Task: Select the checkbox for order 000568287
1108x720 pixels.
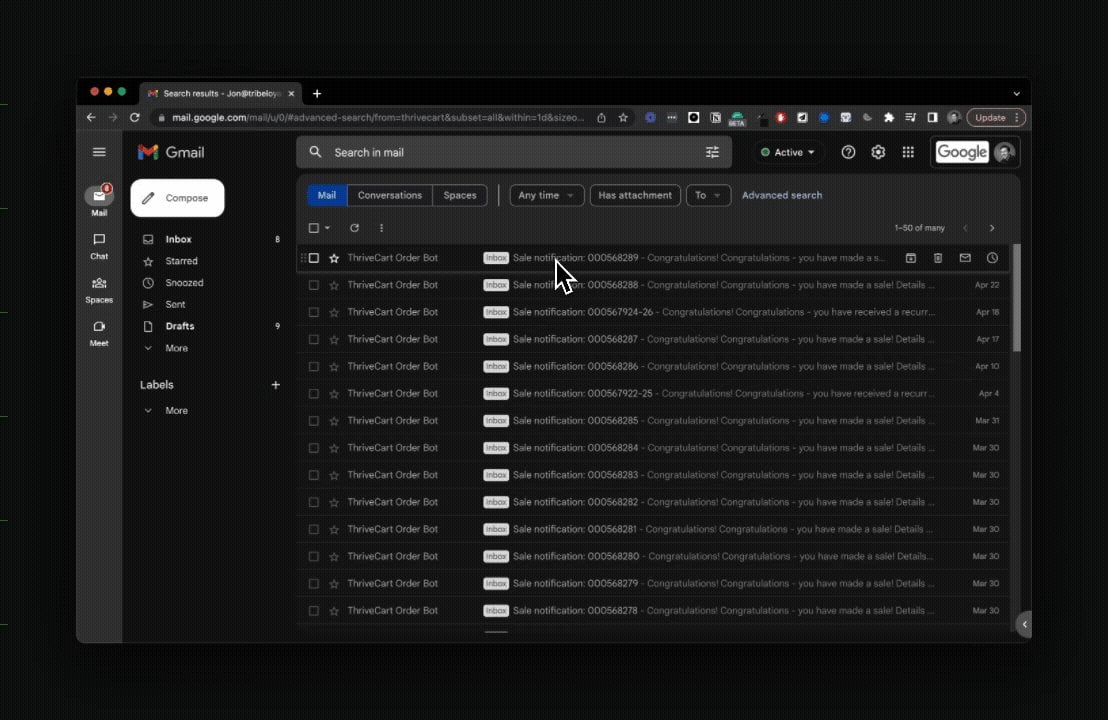Action: [314, 339]
